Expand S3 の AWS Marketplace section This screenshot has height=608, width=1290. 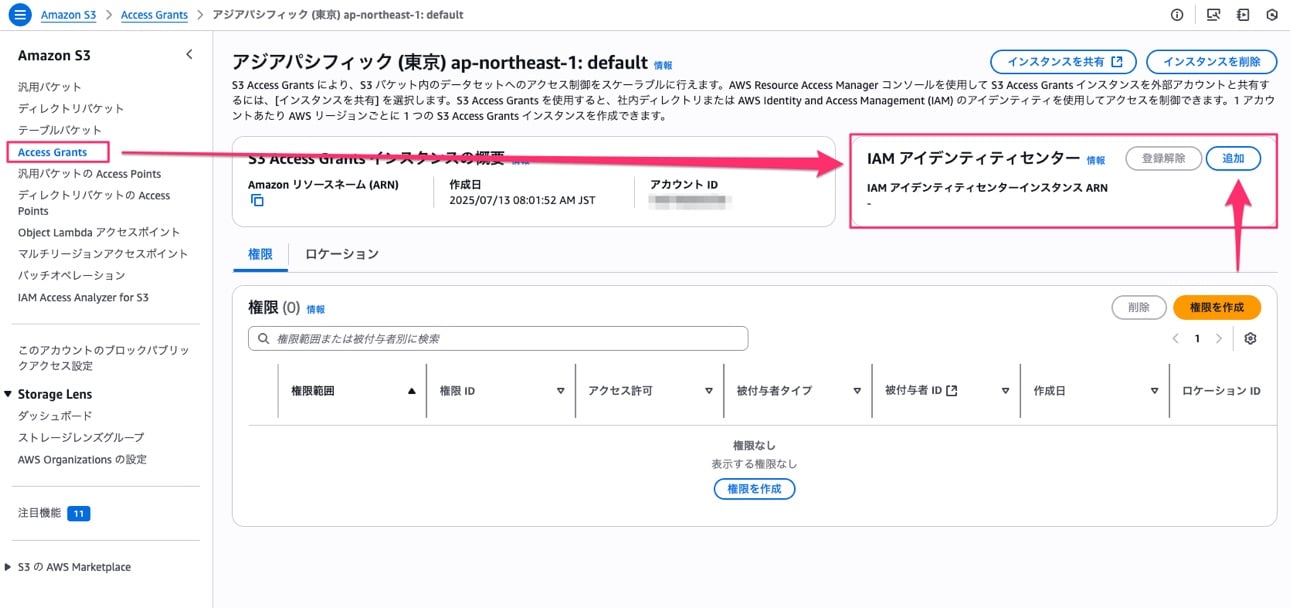click(8, 567)
